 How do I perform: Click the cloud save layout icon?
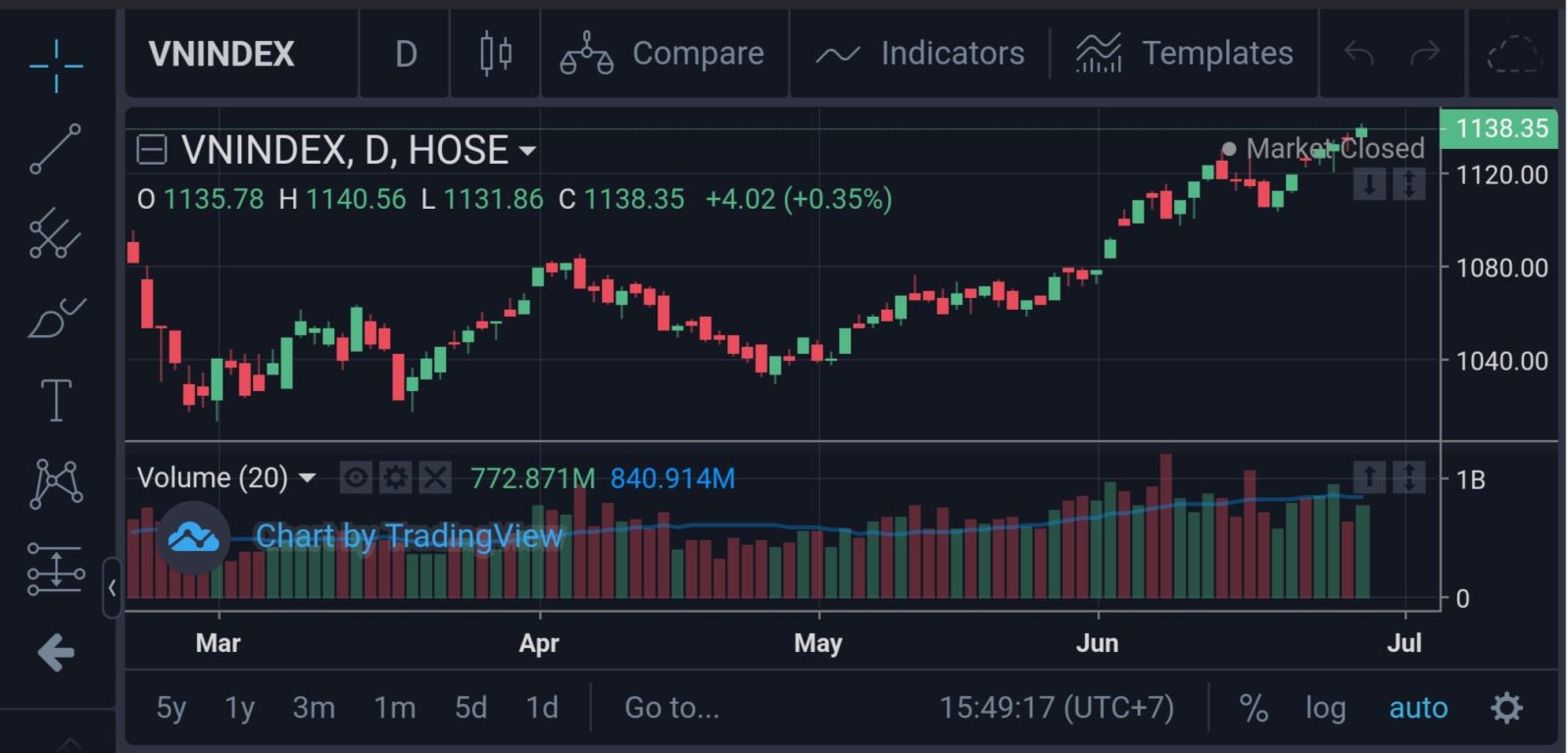[x=1514, y=54]
